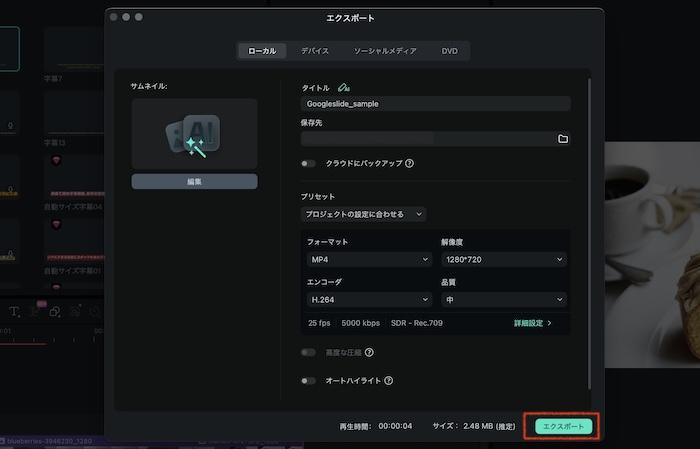Switch to the デバイス tab

[315, 51]
